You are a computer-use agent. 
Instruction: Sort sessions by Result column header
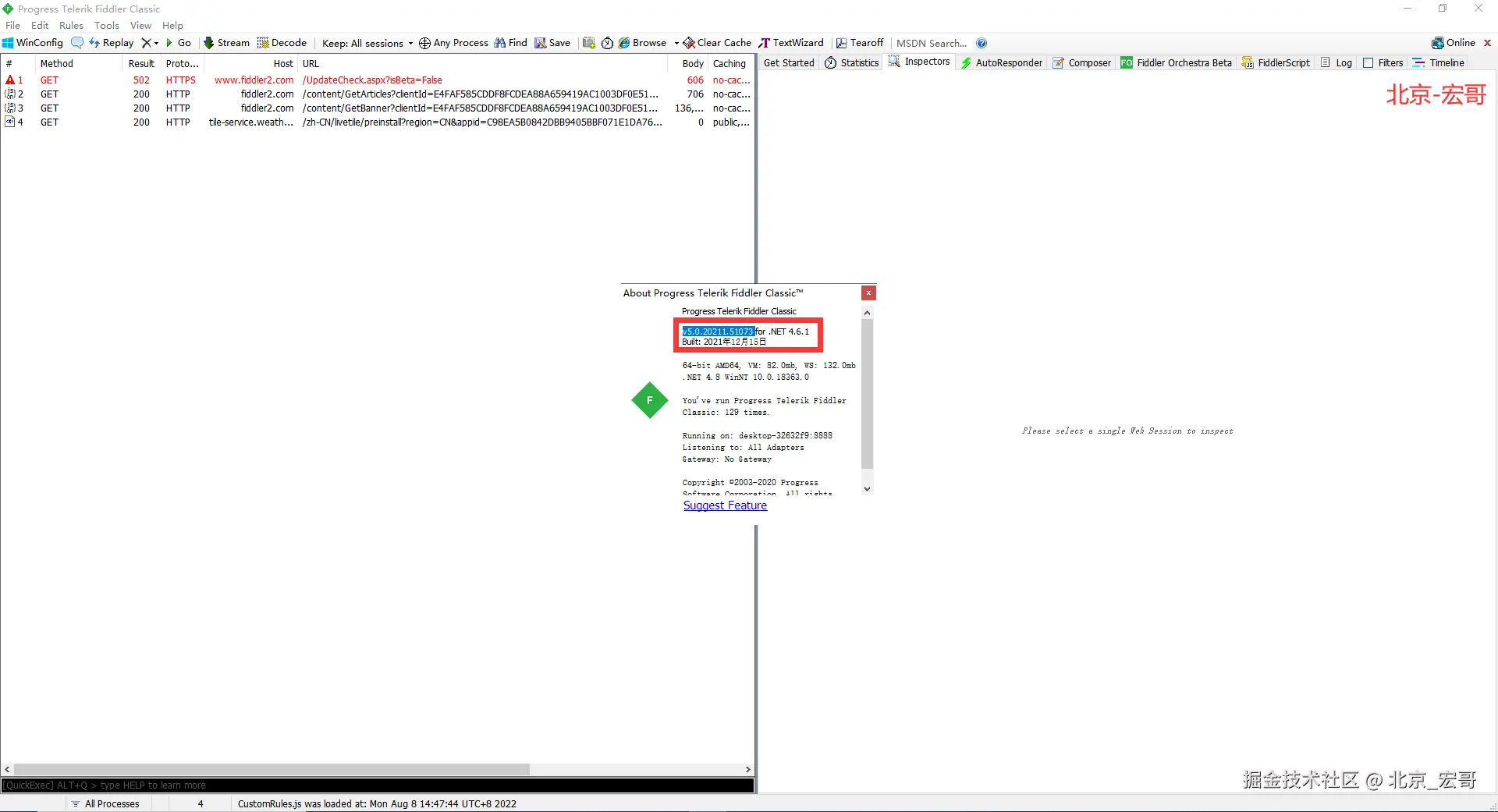142,63
